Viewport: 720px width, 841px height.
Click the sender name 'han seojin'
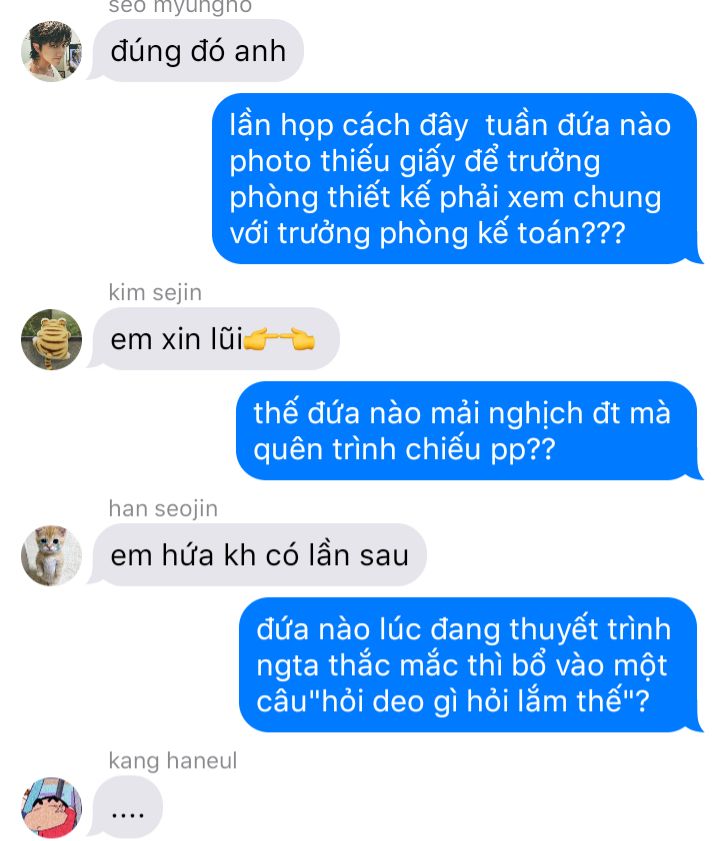pos(163,508)
